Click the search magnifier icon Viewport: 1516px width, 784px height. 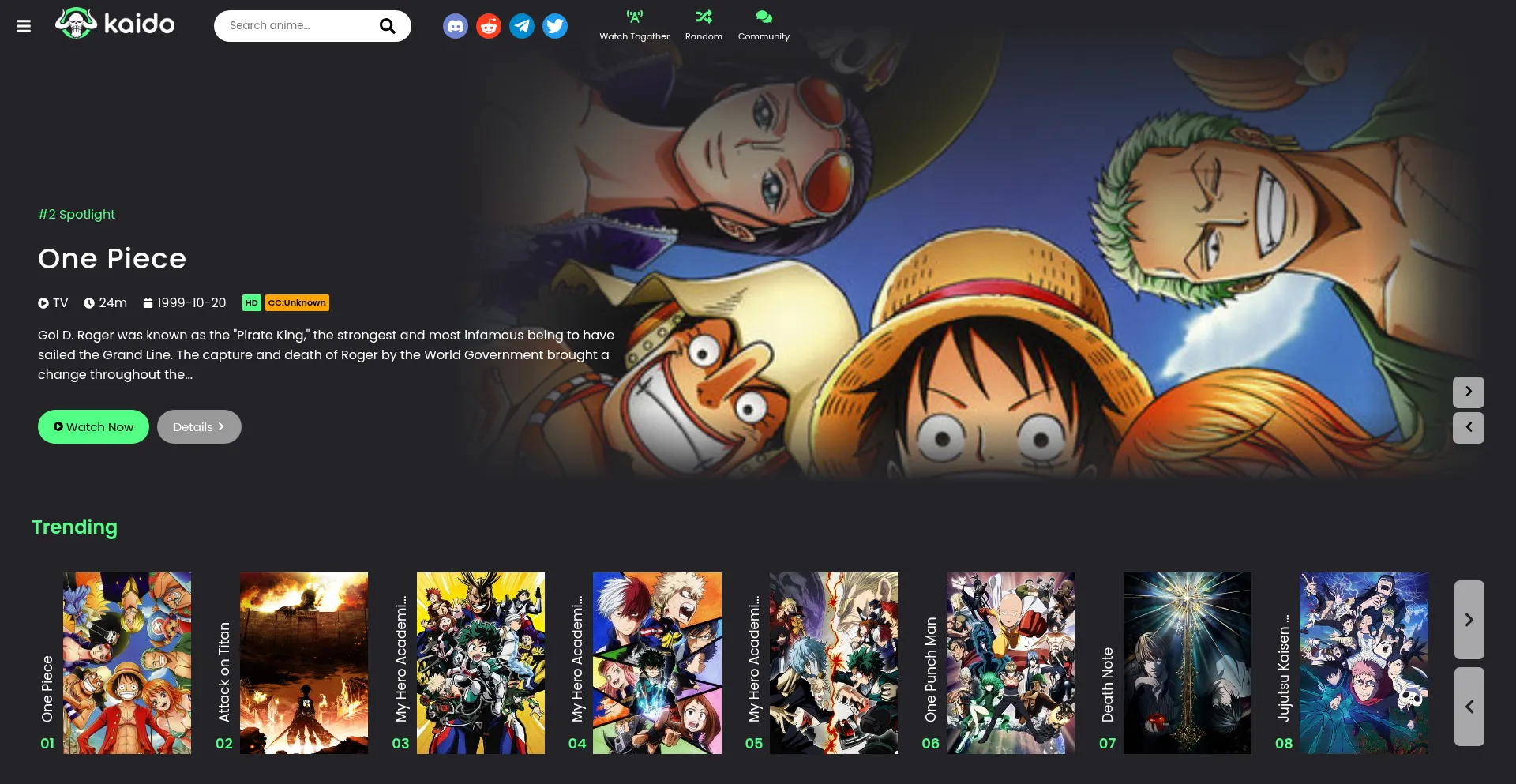click(388, 26)
